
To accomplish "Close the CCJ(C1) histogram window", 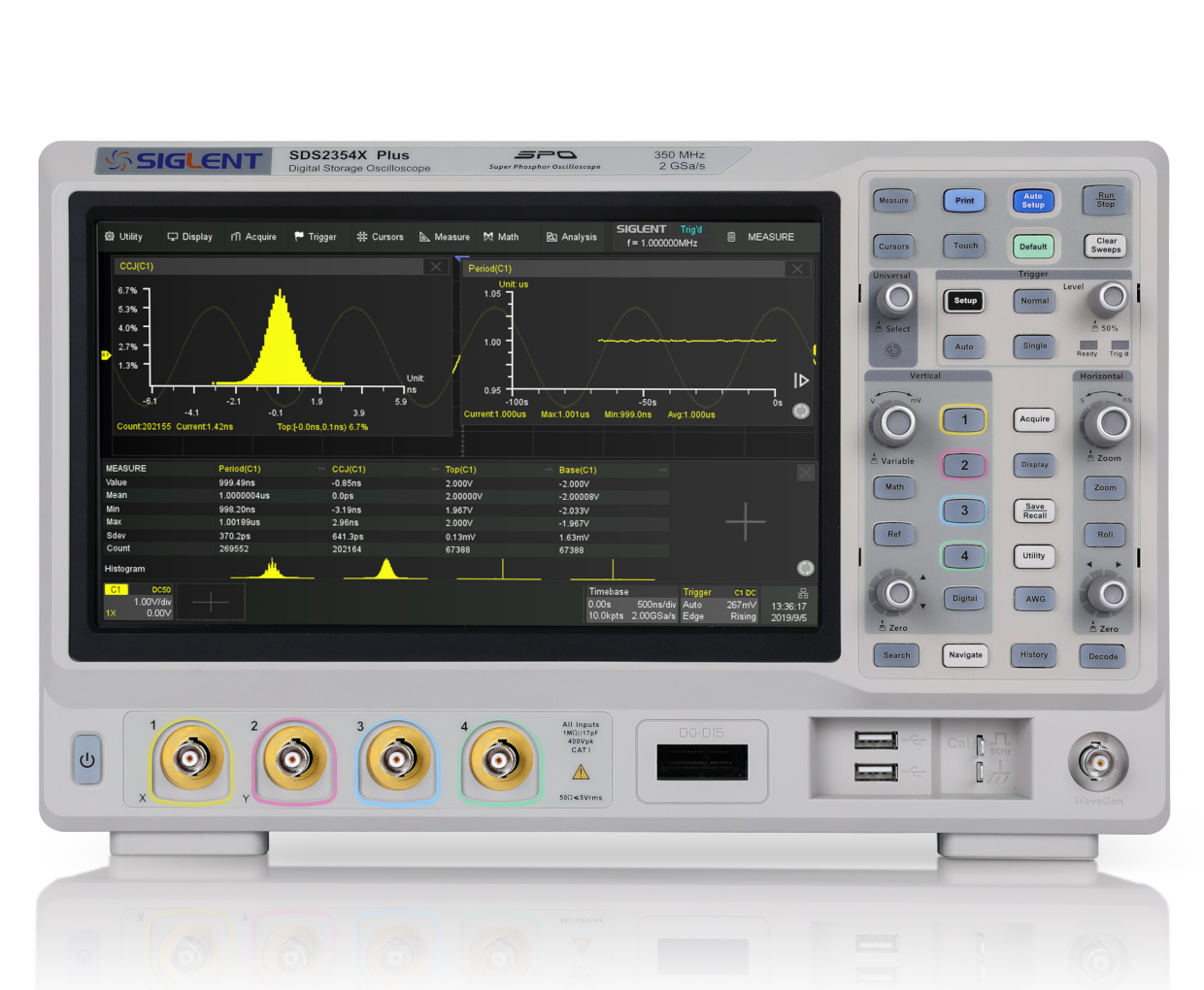I will point(436,267).
